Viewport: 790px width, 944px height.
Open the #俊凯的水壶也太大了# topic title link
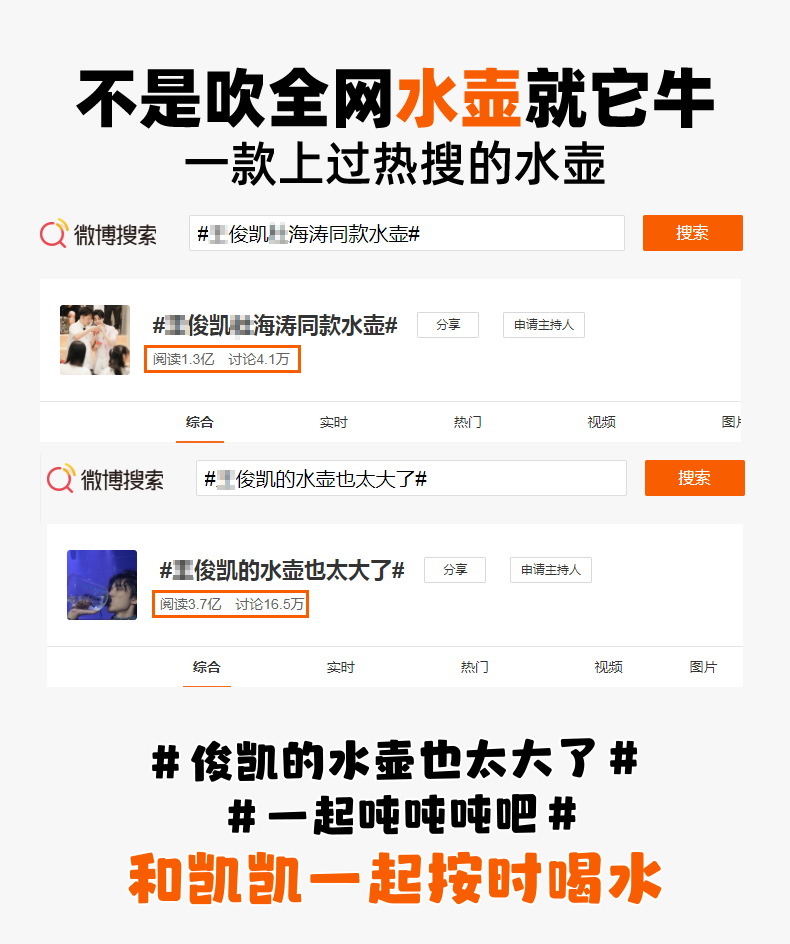pos(282,570)
